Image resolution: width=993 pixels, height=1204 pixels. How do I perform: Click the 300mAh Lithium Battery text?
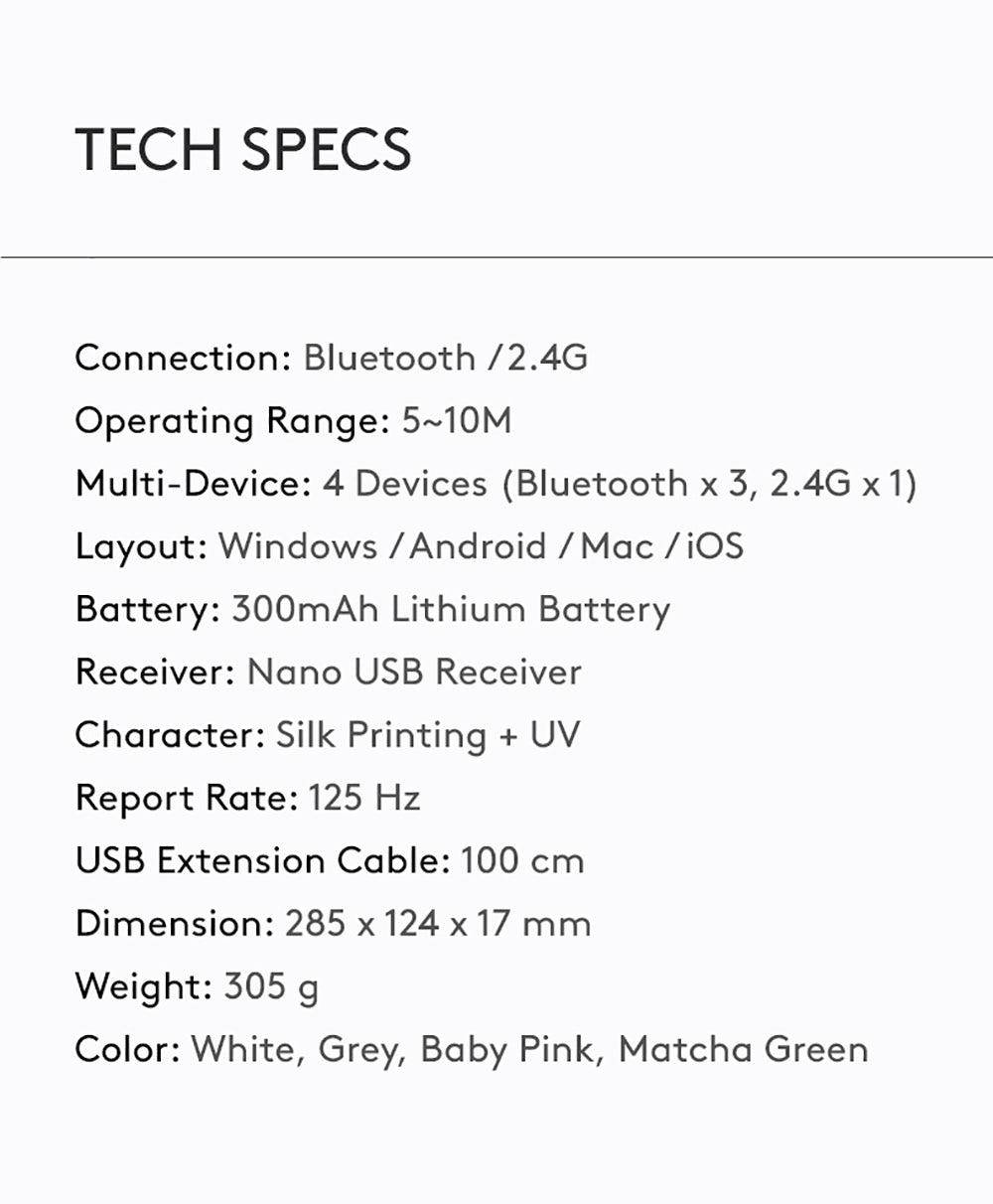451,609
